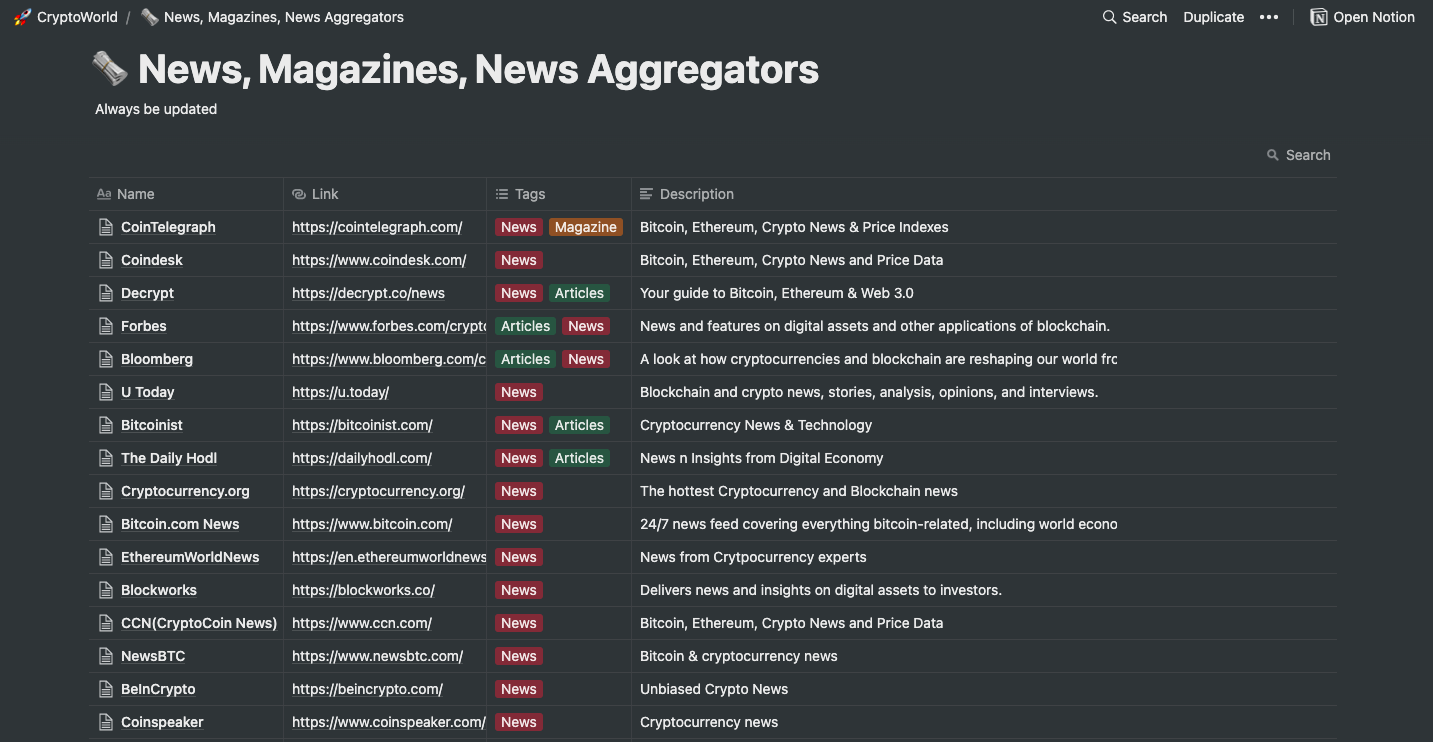Open the three-dots more options menu
The height and width of the screenshot is (742, 1433).
[1269, 17]
